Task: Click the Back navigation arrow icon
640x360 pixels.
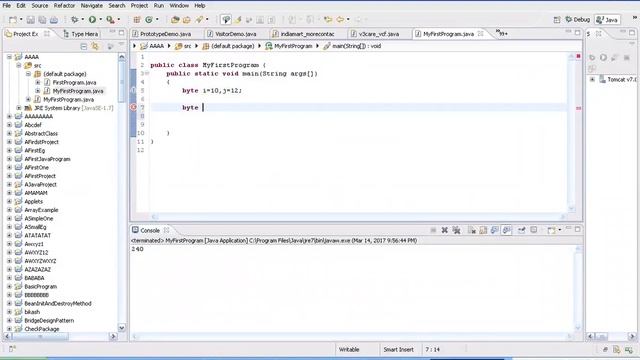Action: pos(340,20)
